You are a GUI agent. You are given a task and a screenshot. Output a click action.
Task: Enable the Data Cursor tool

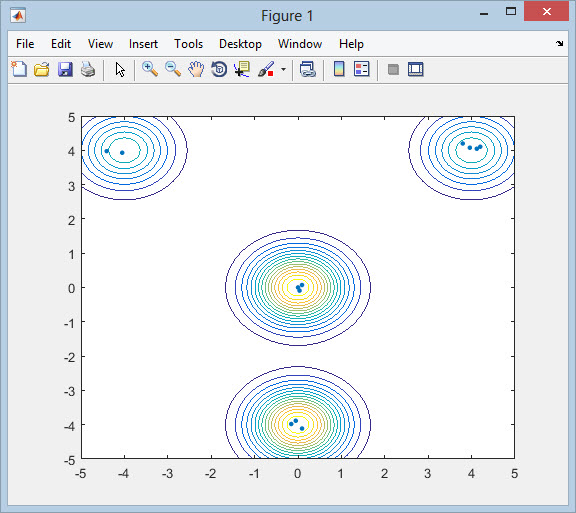(x=242, y=69)
